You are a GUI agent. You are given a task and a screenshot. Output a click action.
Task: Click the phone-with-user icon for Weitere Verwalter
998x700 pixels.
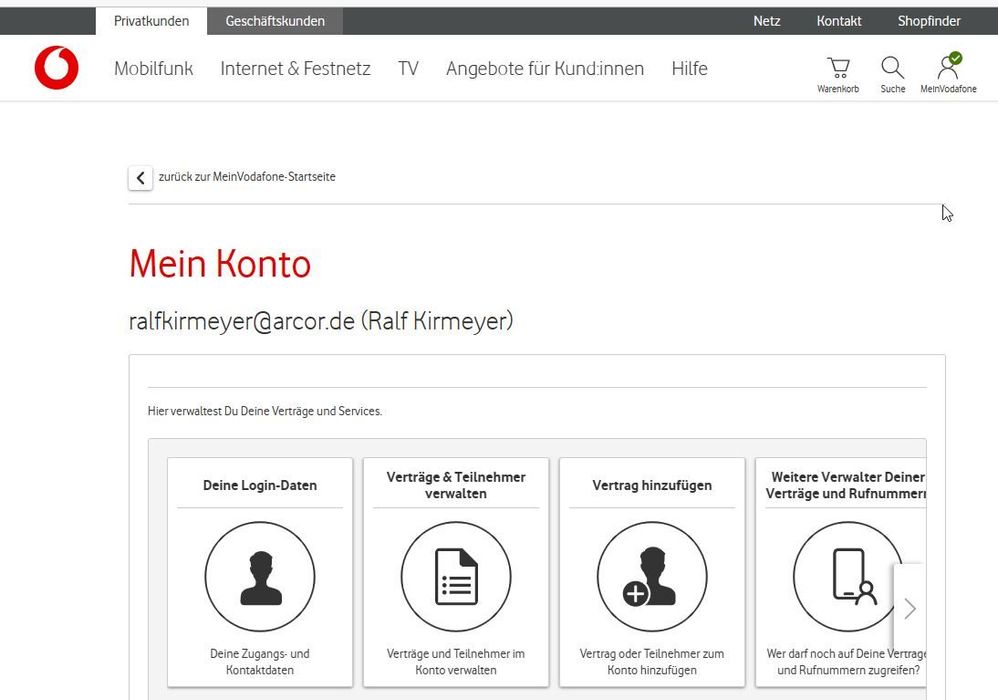848,577
